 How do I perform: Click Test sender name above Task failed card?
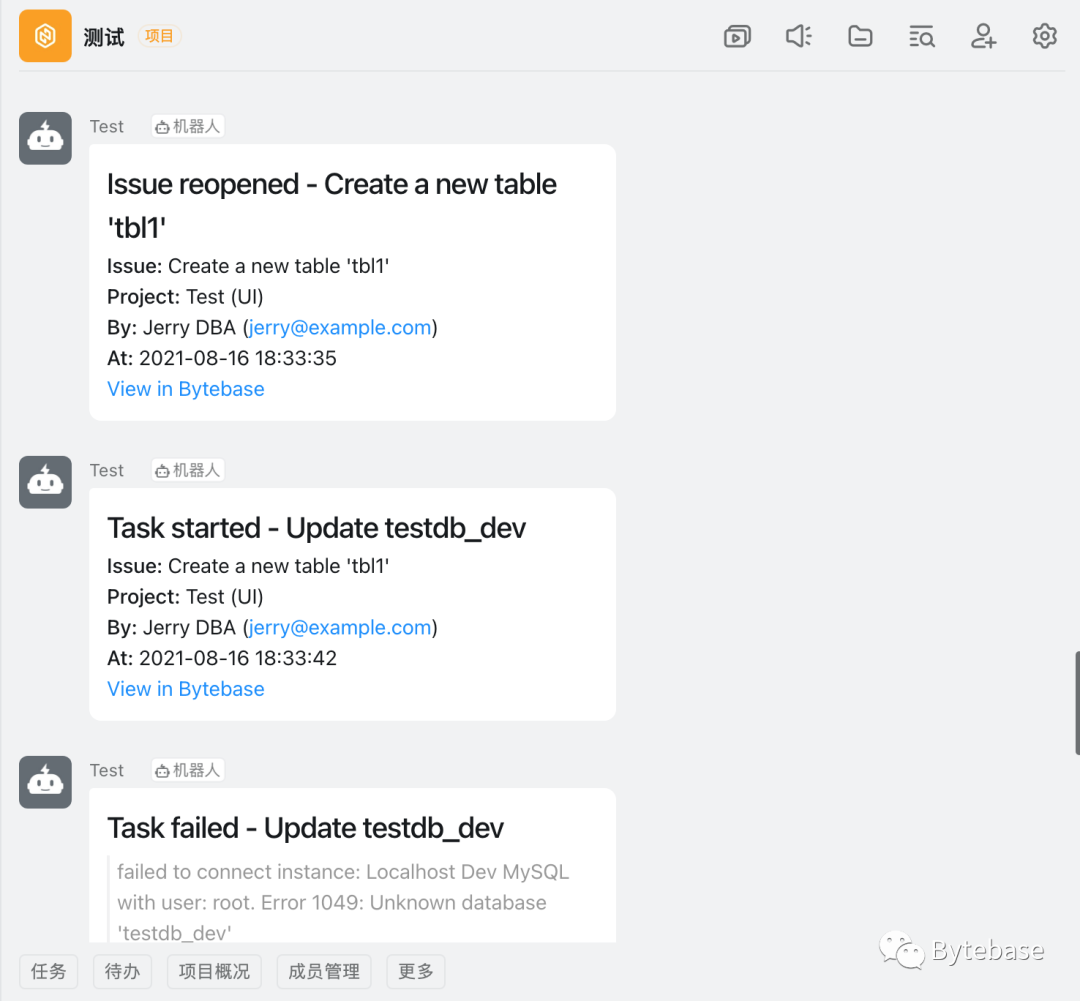coord(107,770)
